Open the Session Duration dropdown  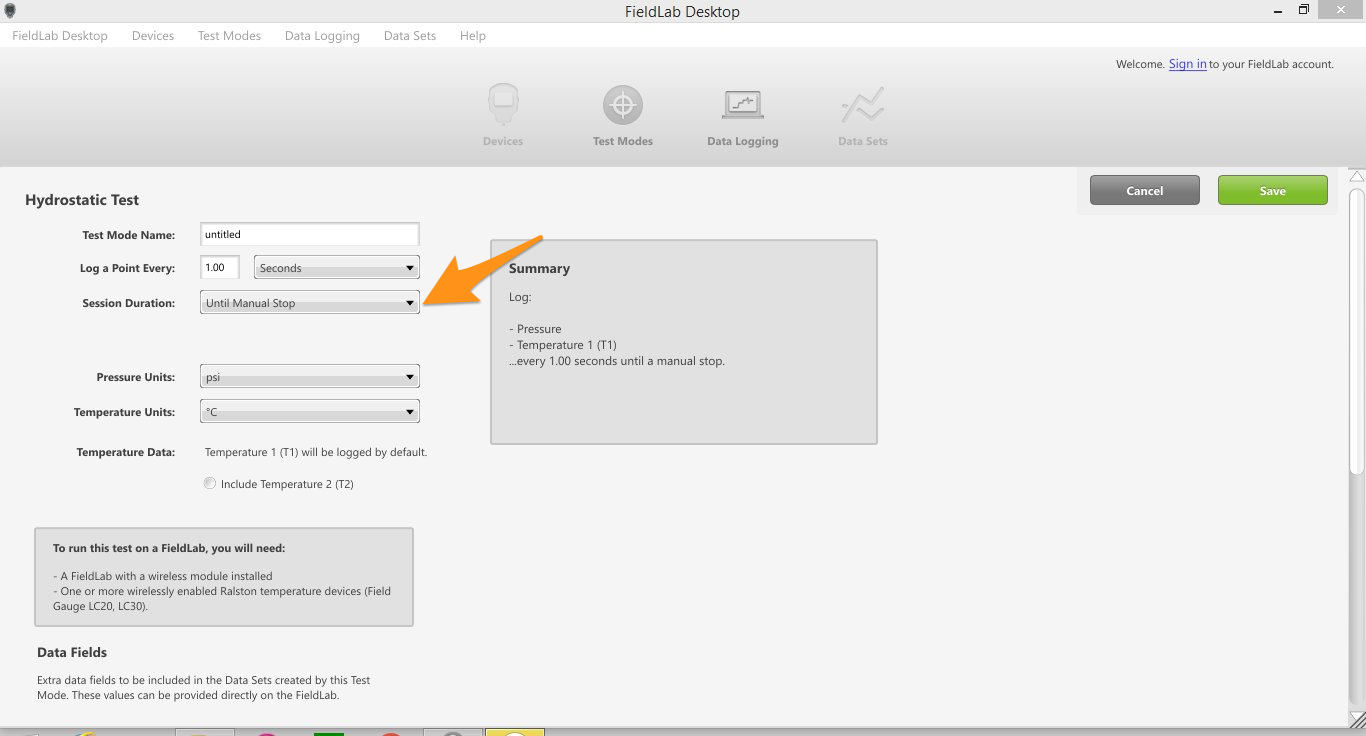310,303
